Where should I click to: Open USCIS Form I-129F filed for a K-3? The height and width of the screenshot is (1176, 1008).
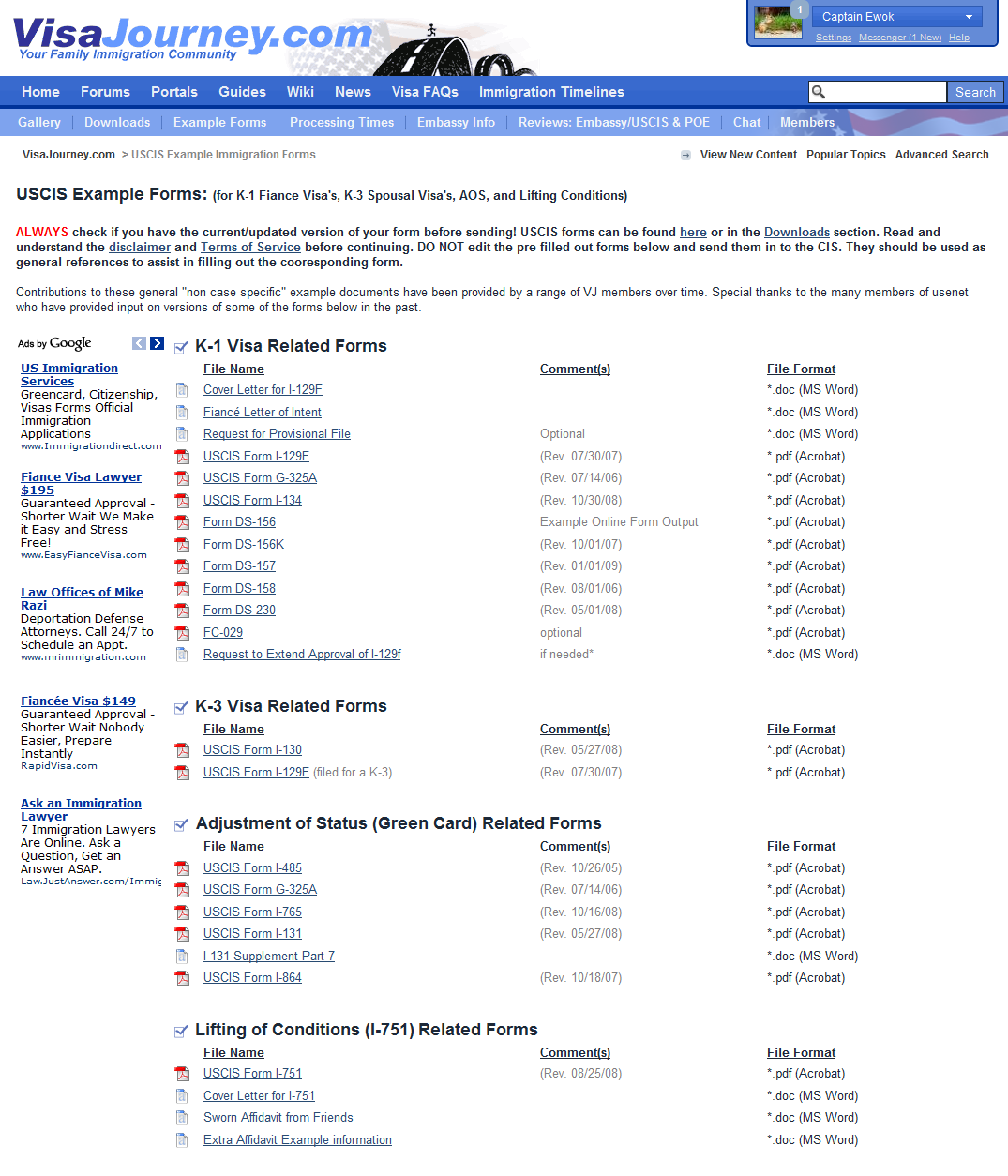click(x=256, y=773)
